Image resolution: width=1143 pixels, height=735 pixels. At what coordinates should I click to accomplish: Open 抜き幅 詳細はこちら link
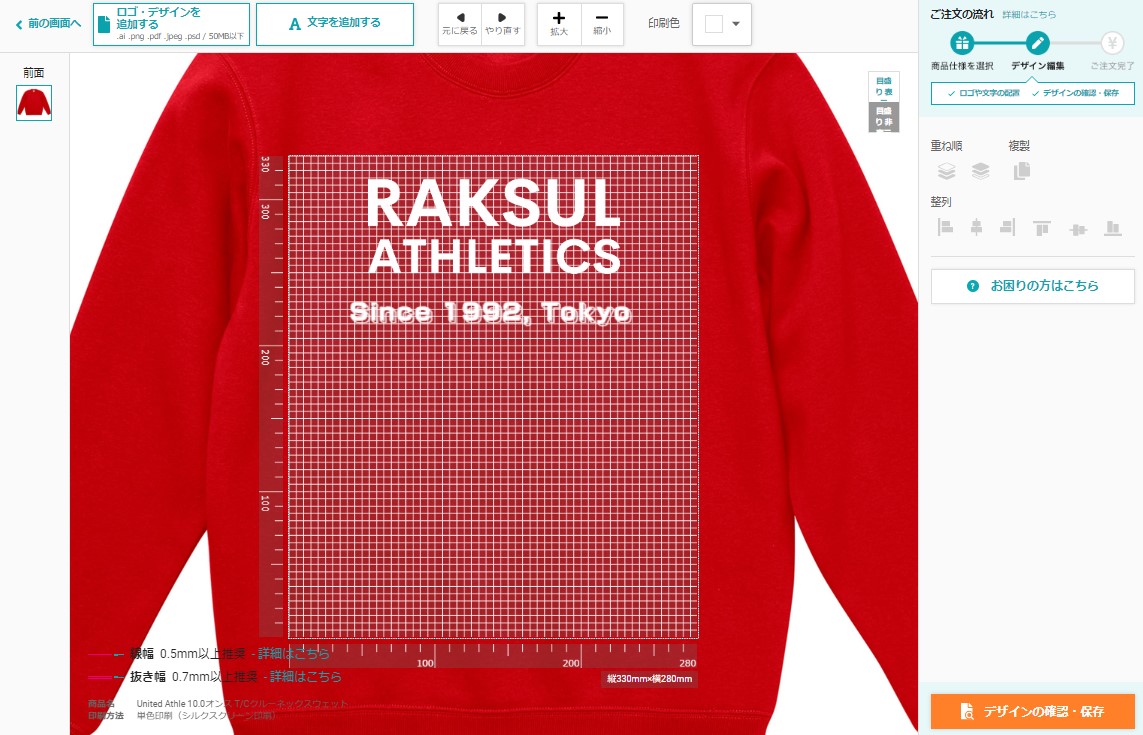[306, 677]
